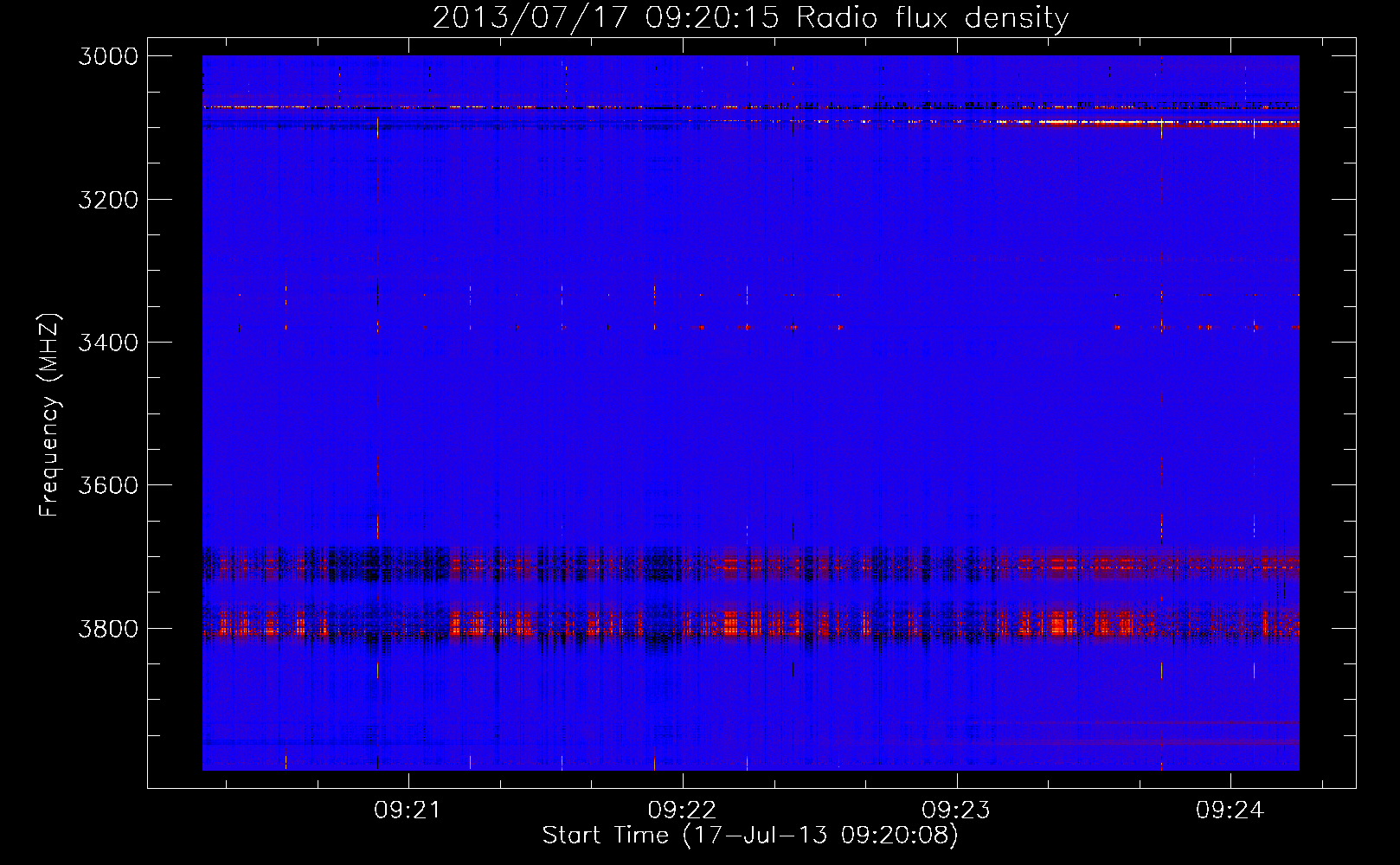Click the plot title '2013/07/17 09:20:15 Radio flux density'
The image size is (1400, 865).
(x=750, y=17)
